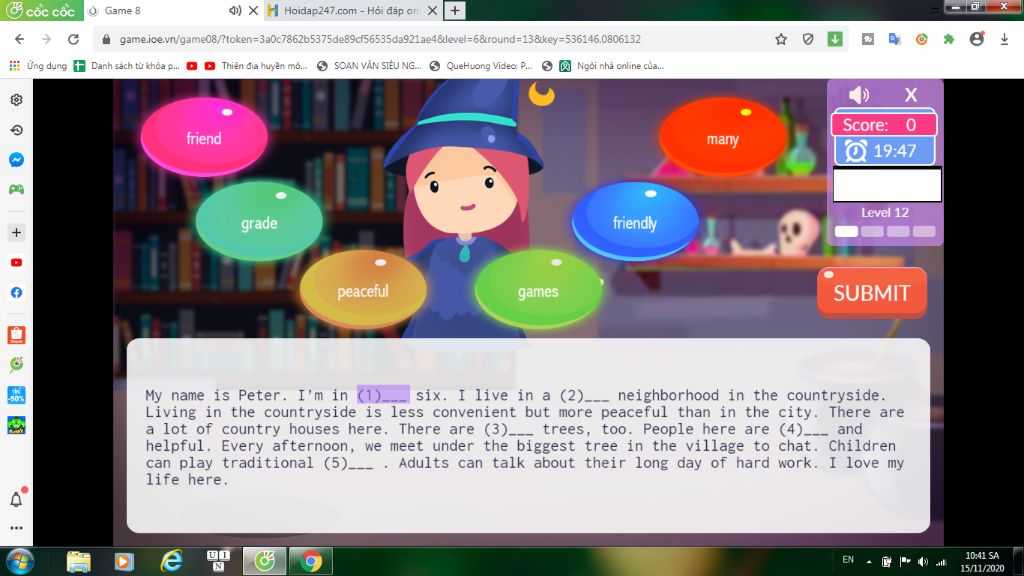Select the green "grade" word bubble
The image size is (1024, 576).
pyautogui.click(x=259, y=222)
